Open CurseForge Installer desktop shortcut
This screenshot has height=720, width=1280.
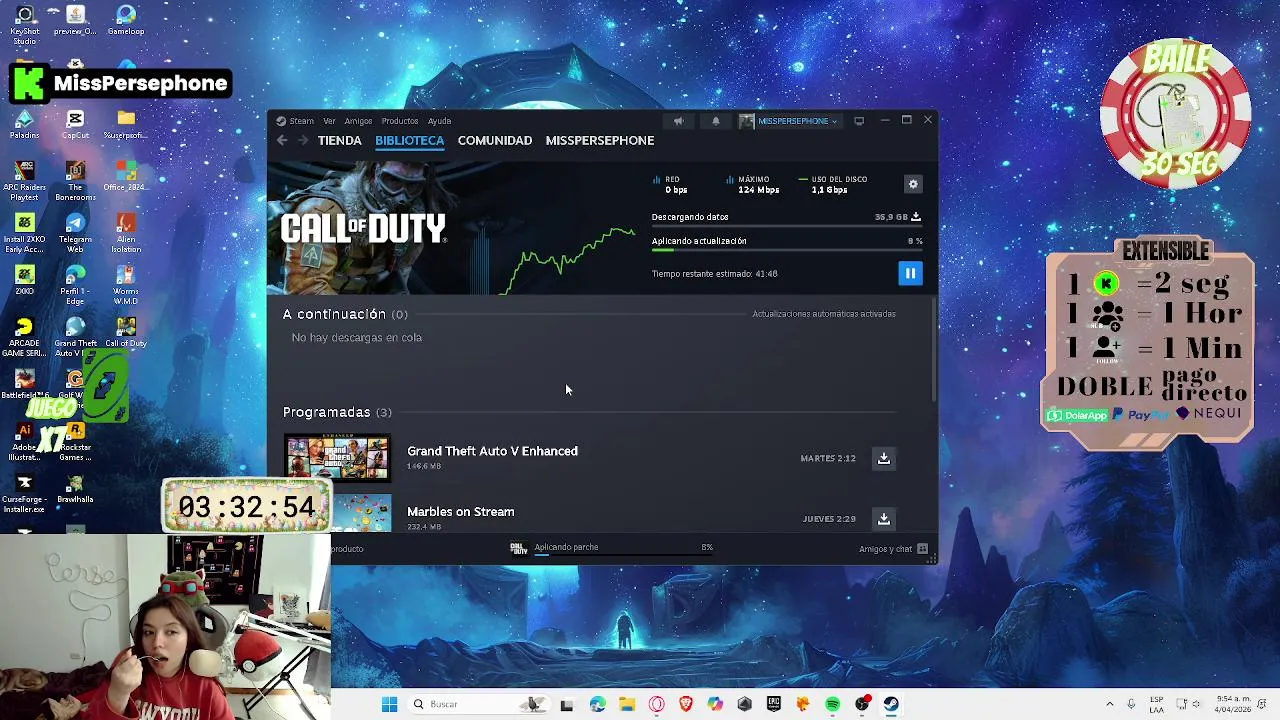[25, 494]
